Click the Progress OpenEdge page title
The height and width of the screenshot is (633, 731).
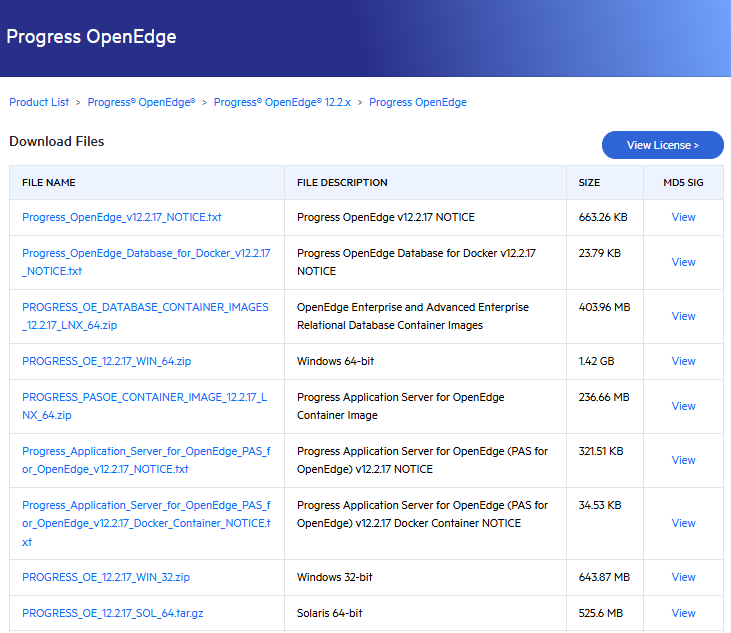[91, 37]
